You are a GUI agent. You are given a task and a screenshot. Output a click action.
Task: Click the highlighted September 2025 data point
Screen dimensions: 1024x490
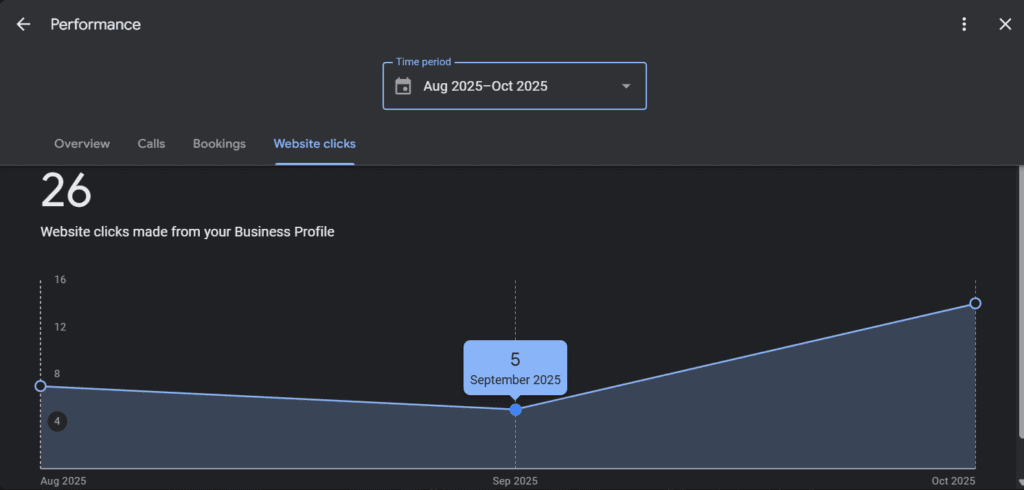pyautogui.click(x=515, y=410)
